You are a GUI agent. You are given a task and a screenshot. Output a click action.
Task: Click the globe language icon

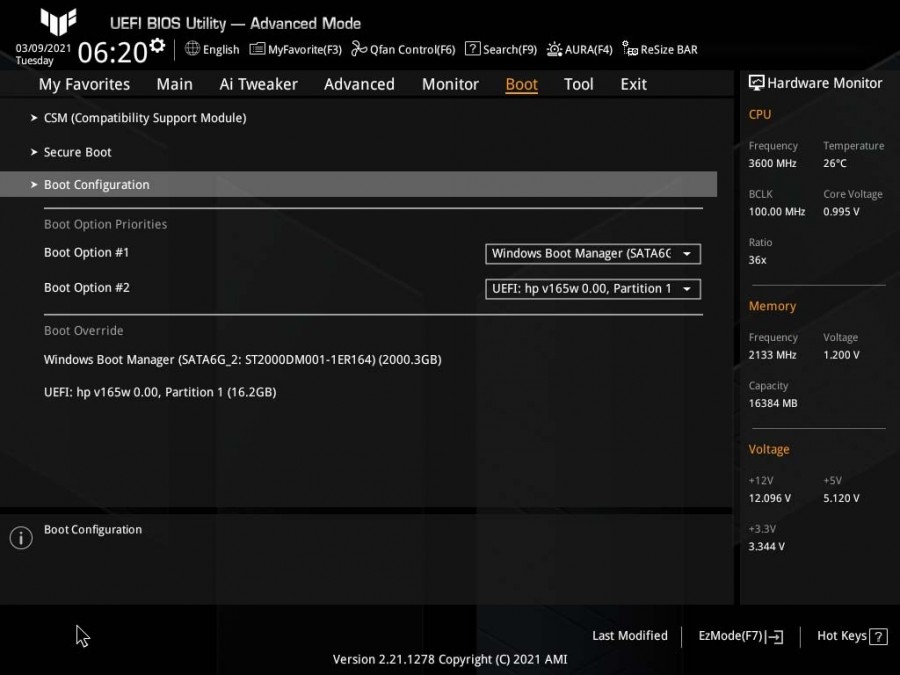[x=192, y=49]
